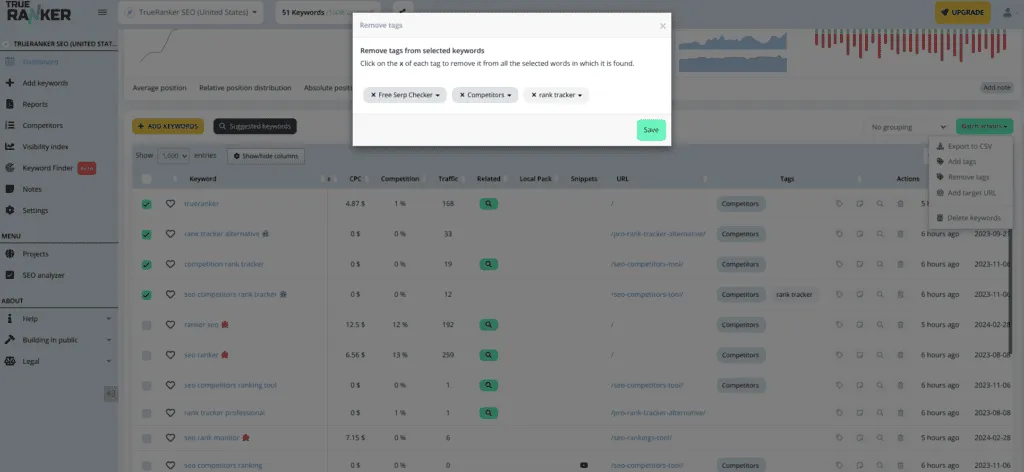Screen dimensions: 1024x472
Task: Click trash icon in the ranker seo row
Action: coord(900,324)
